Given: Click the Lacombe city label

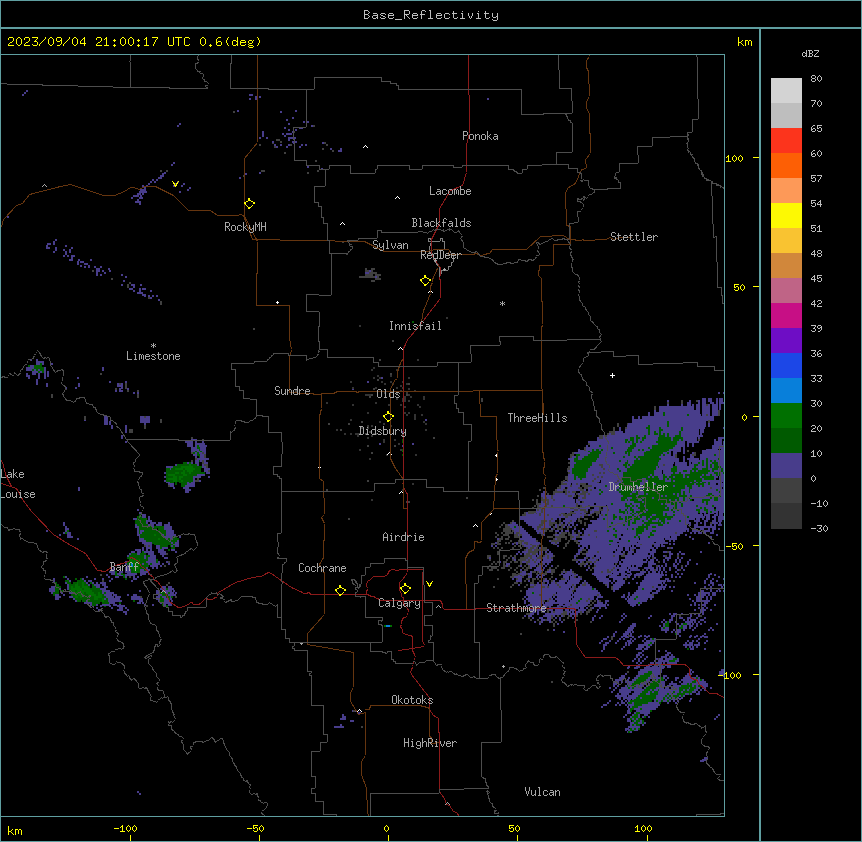Looking at the screenshot, I should click(x=450, y=191).
